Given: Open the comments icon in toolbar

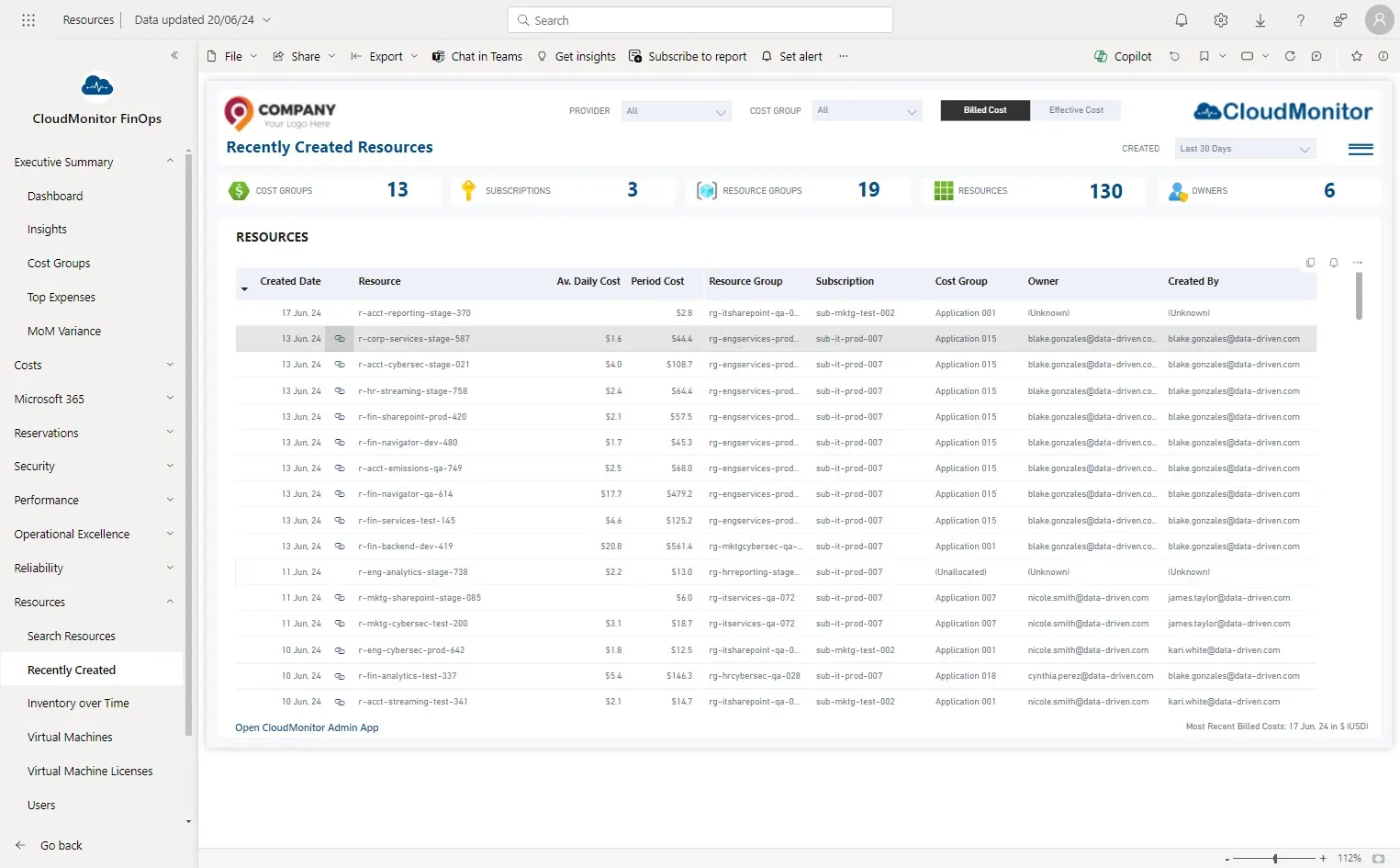Looking at the screenshot, I should (1316, 56).
